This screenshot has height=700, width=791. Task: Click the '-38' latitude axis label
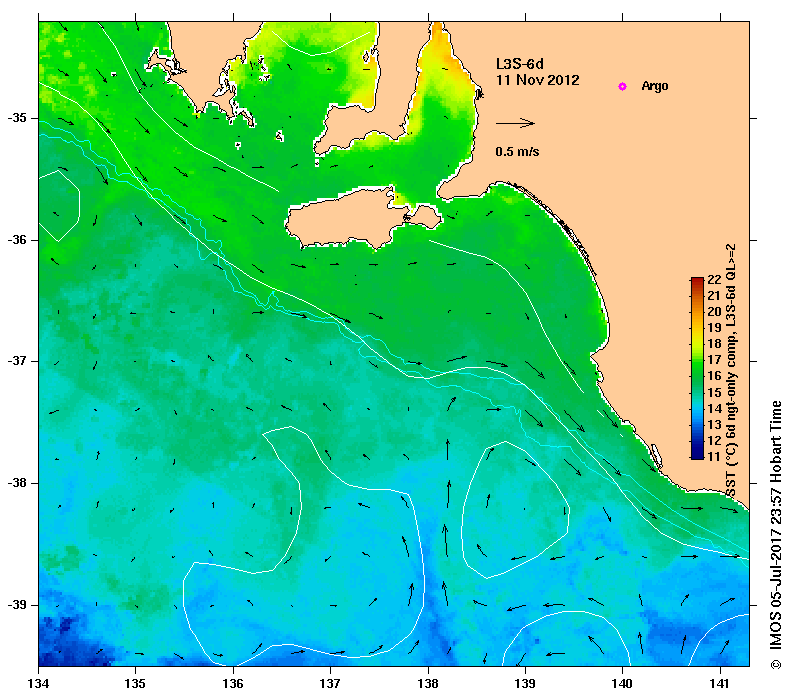click(17, 483)
